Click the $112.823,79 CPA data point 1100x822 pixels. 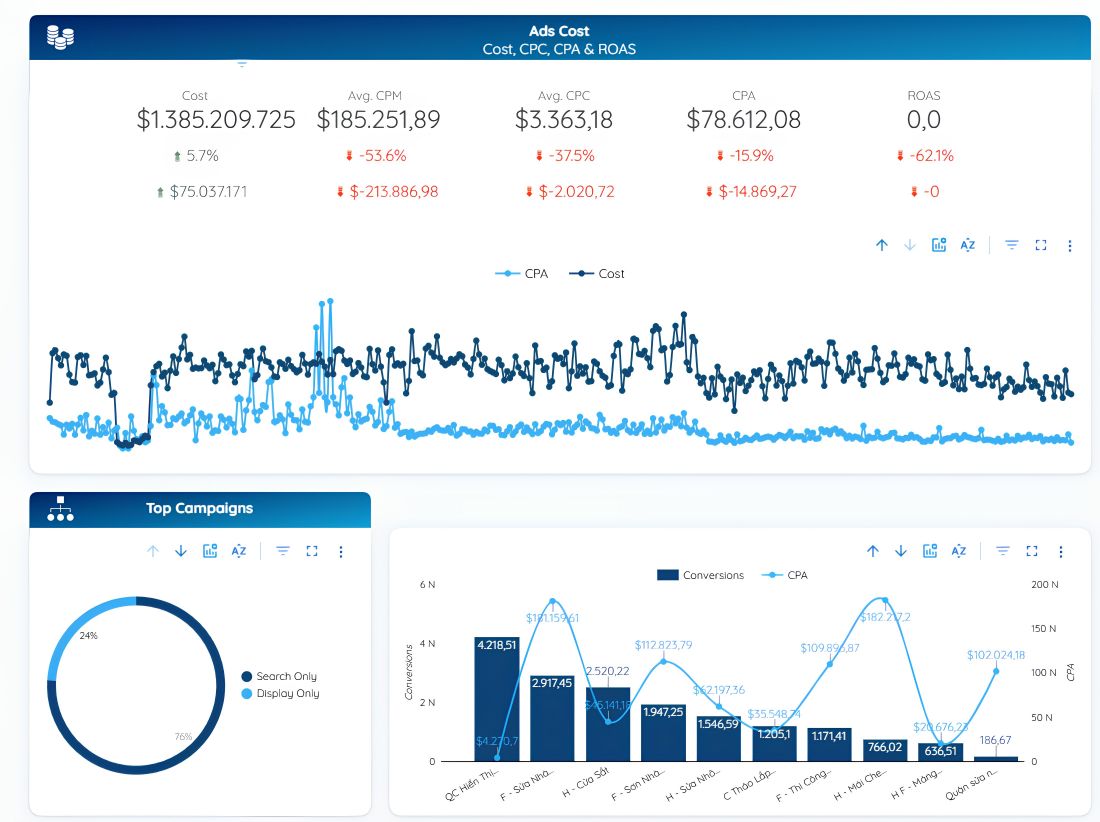click(663, 661)
